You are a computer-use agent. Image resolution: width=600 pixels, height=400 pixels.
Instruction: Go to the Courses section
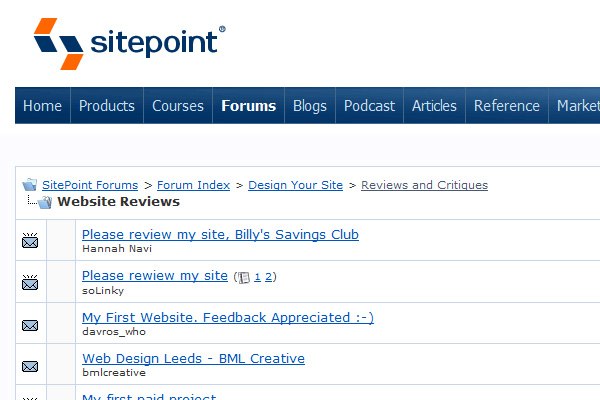pyautogui.click(x=178, y=106)
